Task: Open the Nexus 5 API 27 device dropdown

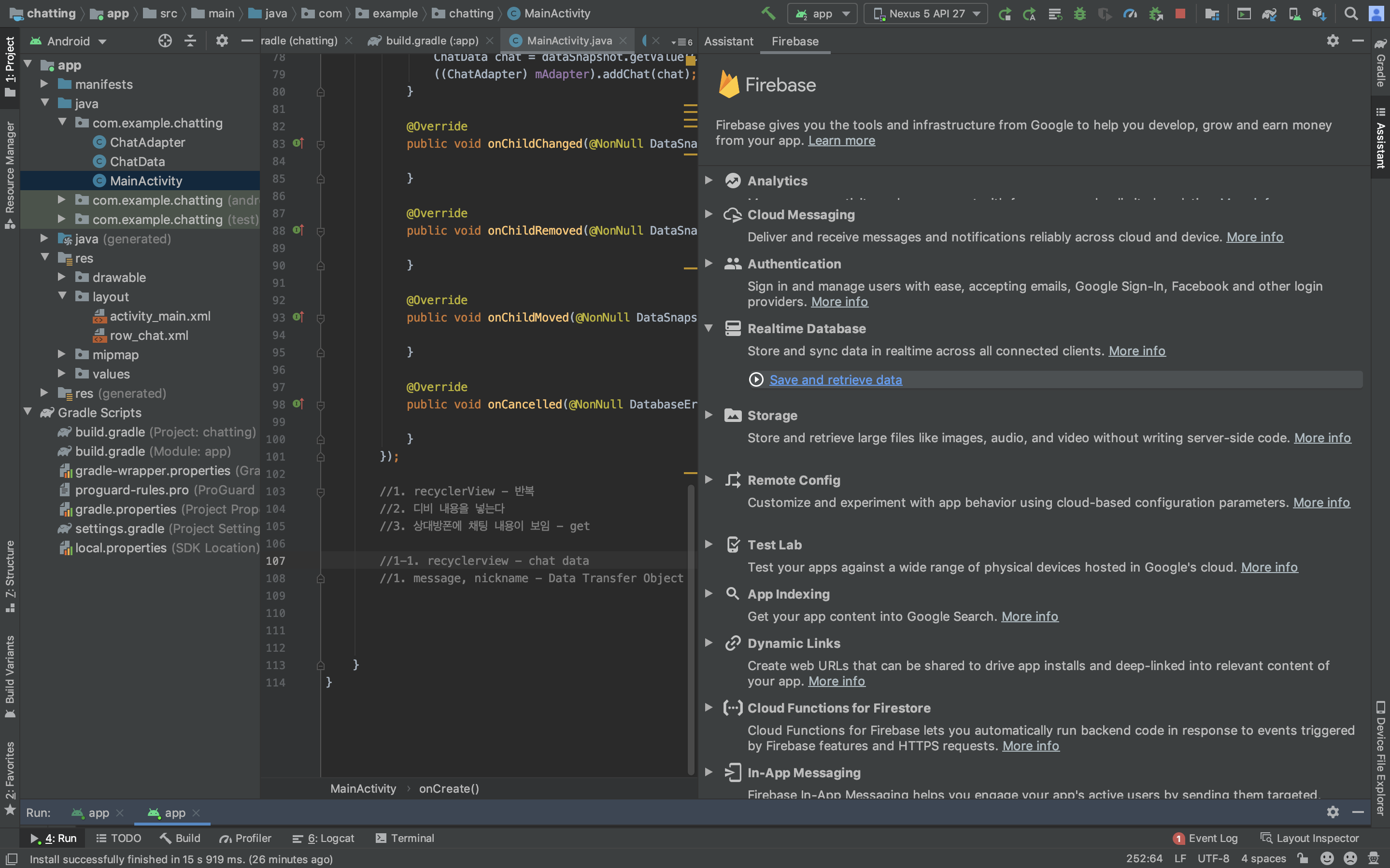Action: tap(925, 13)
